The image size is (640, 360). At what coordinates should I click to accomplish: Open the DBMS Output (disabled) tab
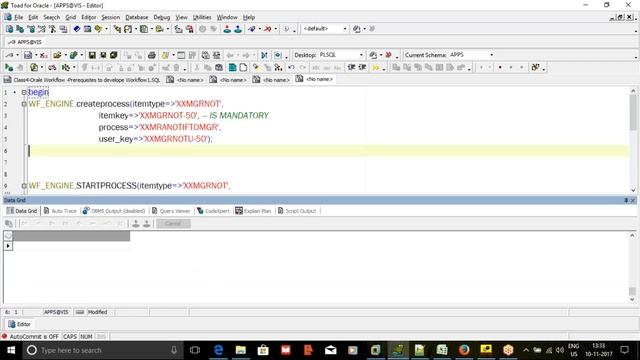(113, 211)
